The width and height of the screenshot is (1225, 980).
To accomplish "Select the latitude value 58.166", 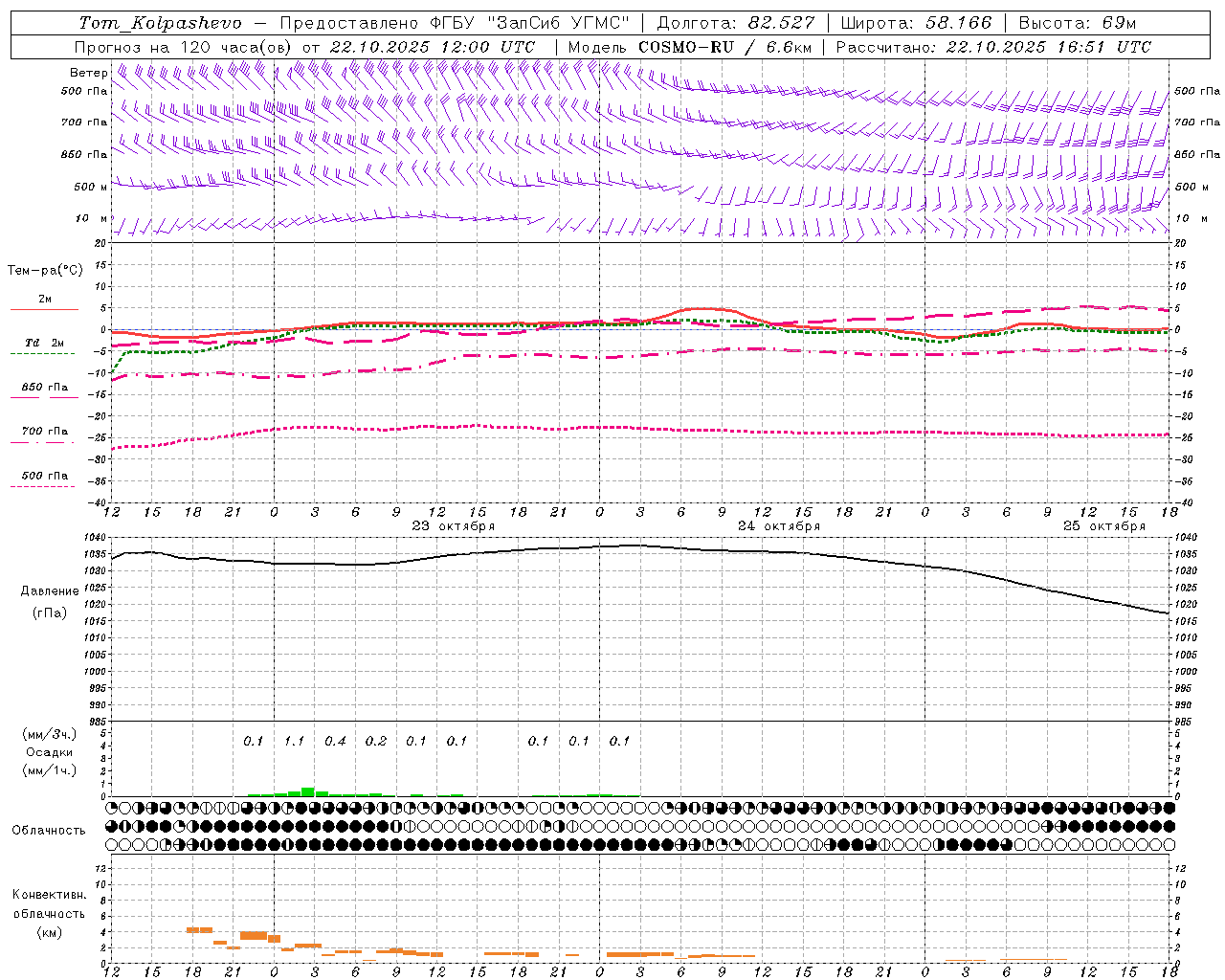I will [x=958, y=23].
